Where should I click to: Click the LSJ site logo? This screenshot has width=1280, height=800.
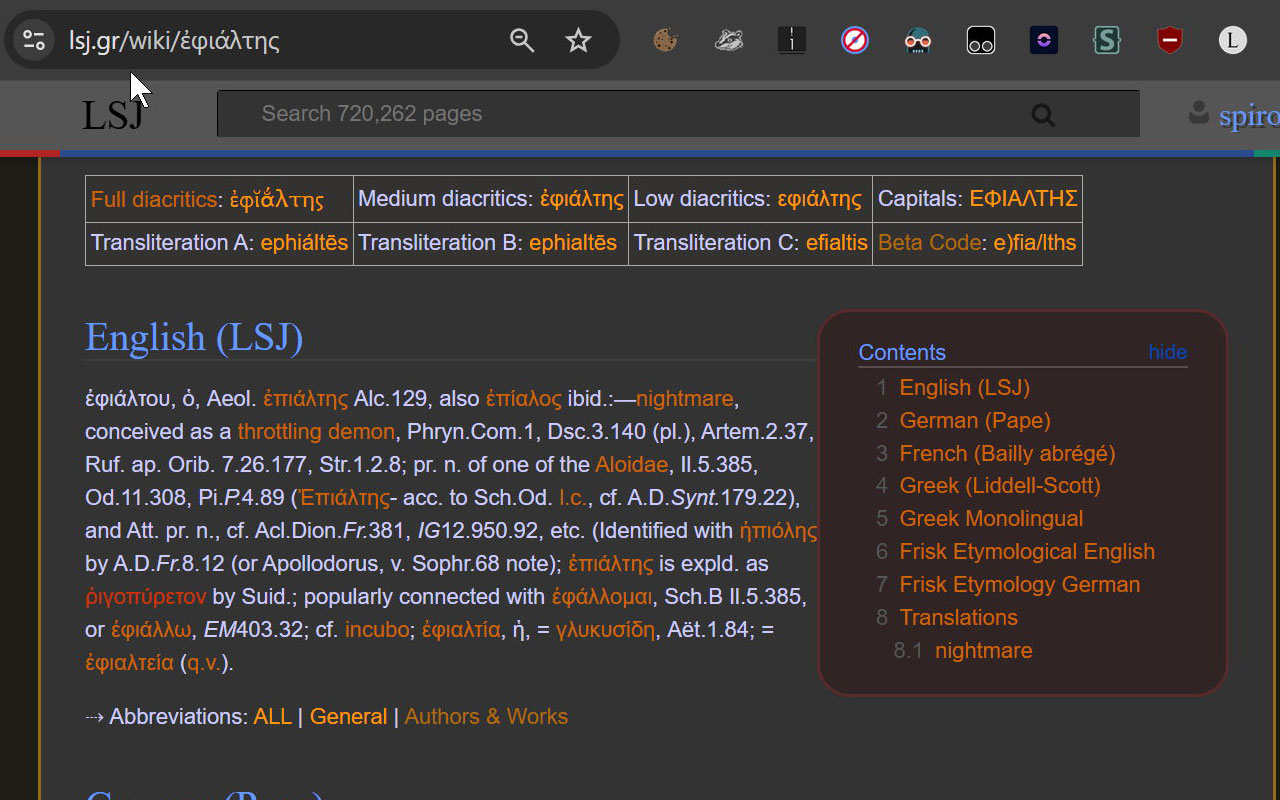click(112, 113)
